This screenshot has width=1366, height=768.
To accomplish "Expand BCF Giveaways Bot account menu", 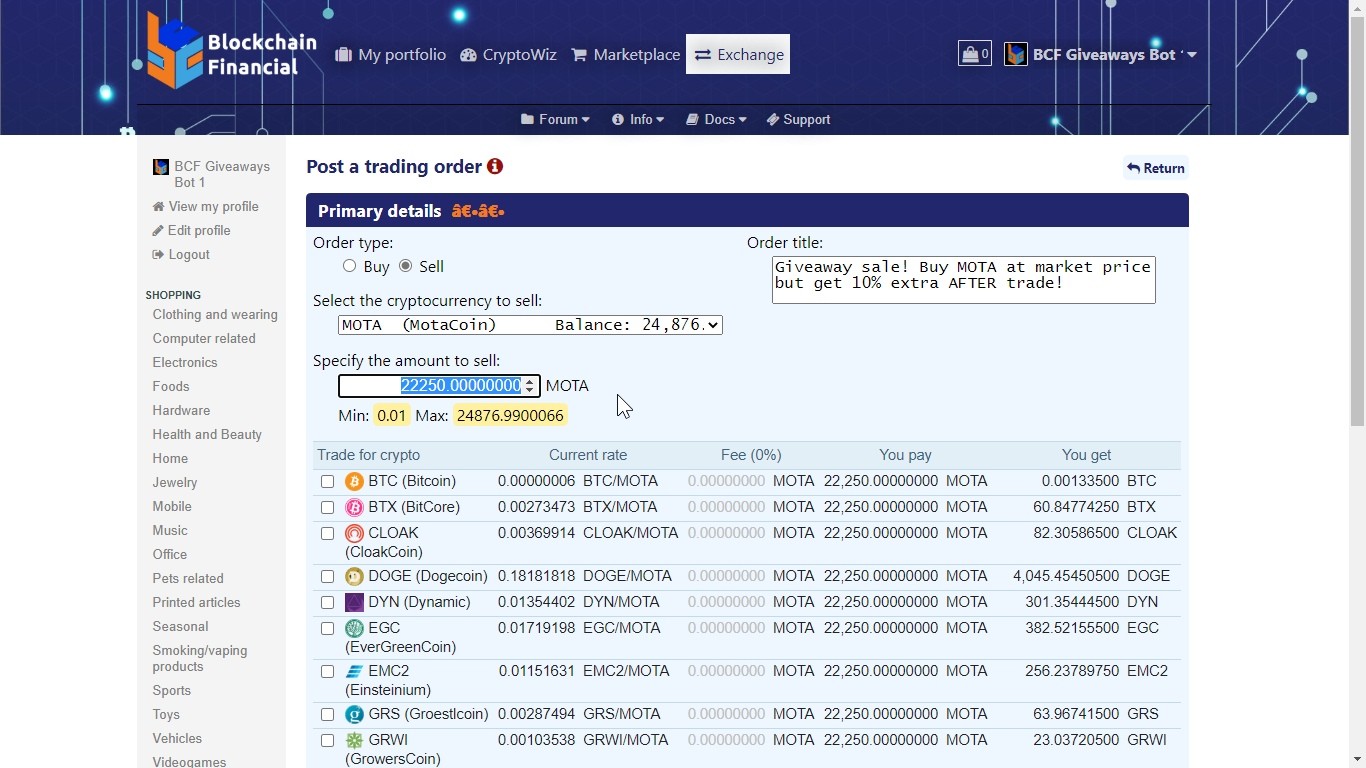I will coord(1101,55).
